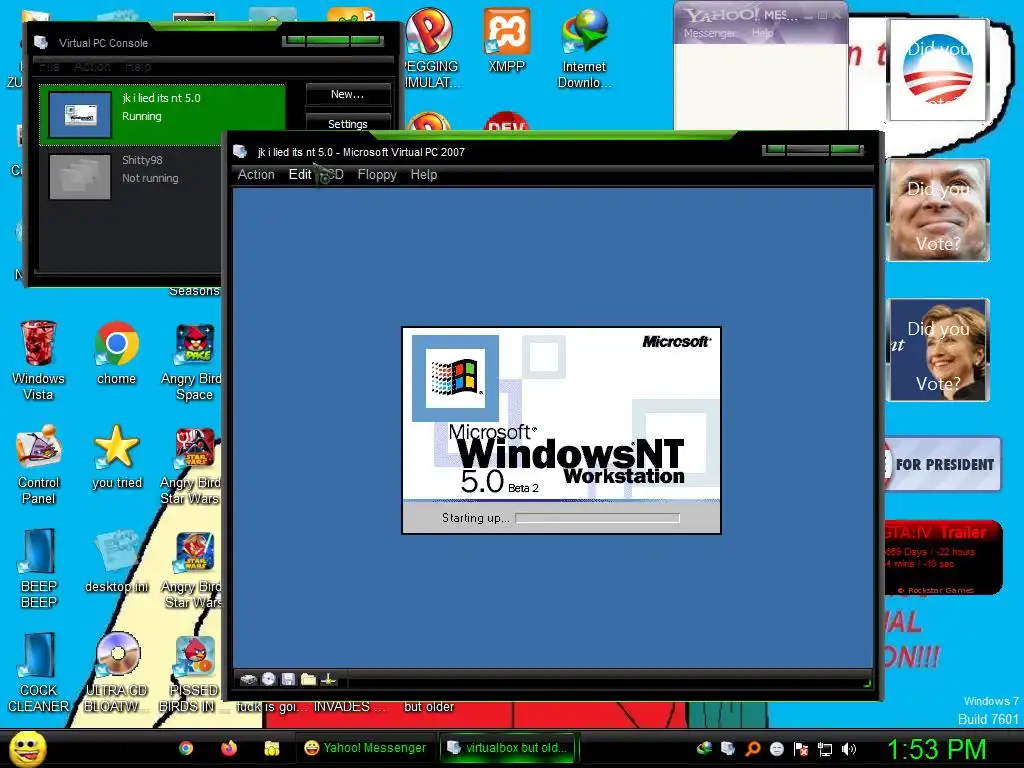The width and height of the screenshot is (1024, 768).
Task: Open the PISSED BIRDS IN desktop icon
Action: pos(194,673)
